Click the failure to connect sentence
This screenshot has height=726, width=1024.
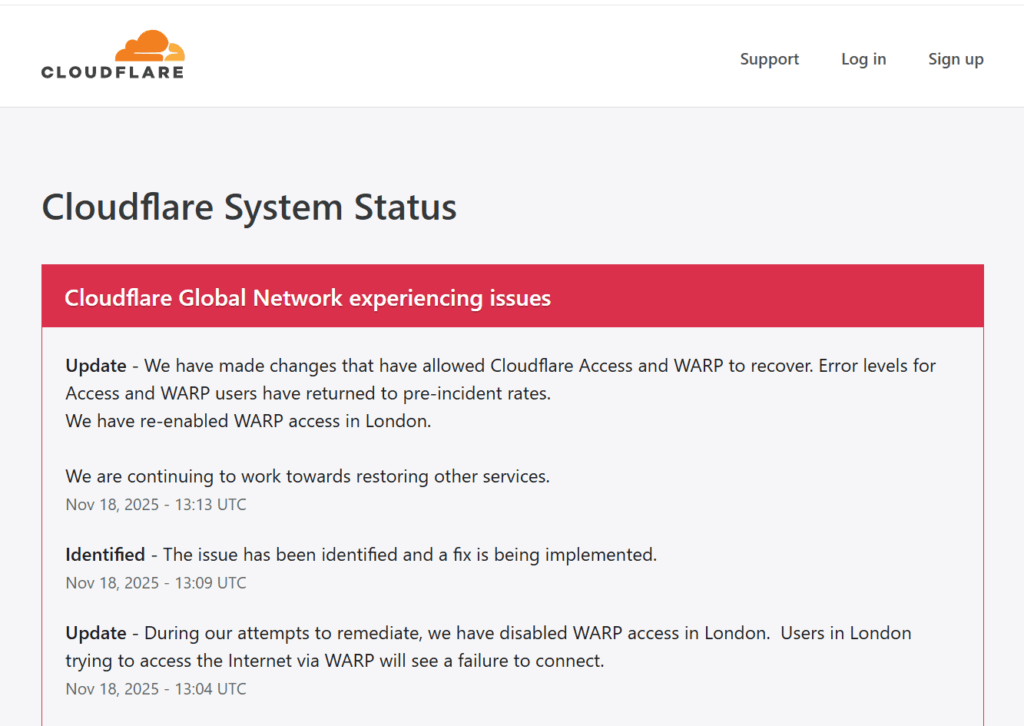click(335, 660)
